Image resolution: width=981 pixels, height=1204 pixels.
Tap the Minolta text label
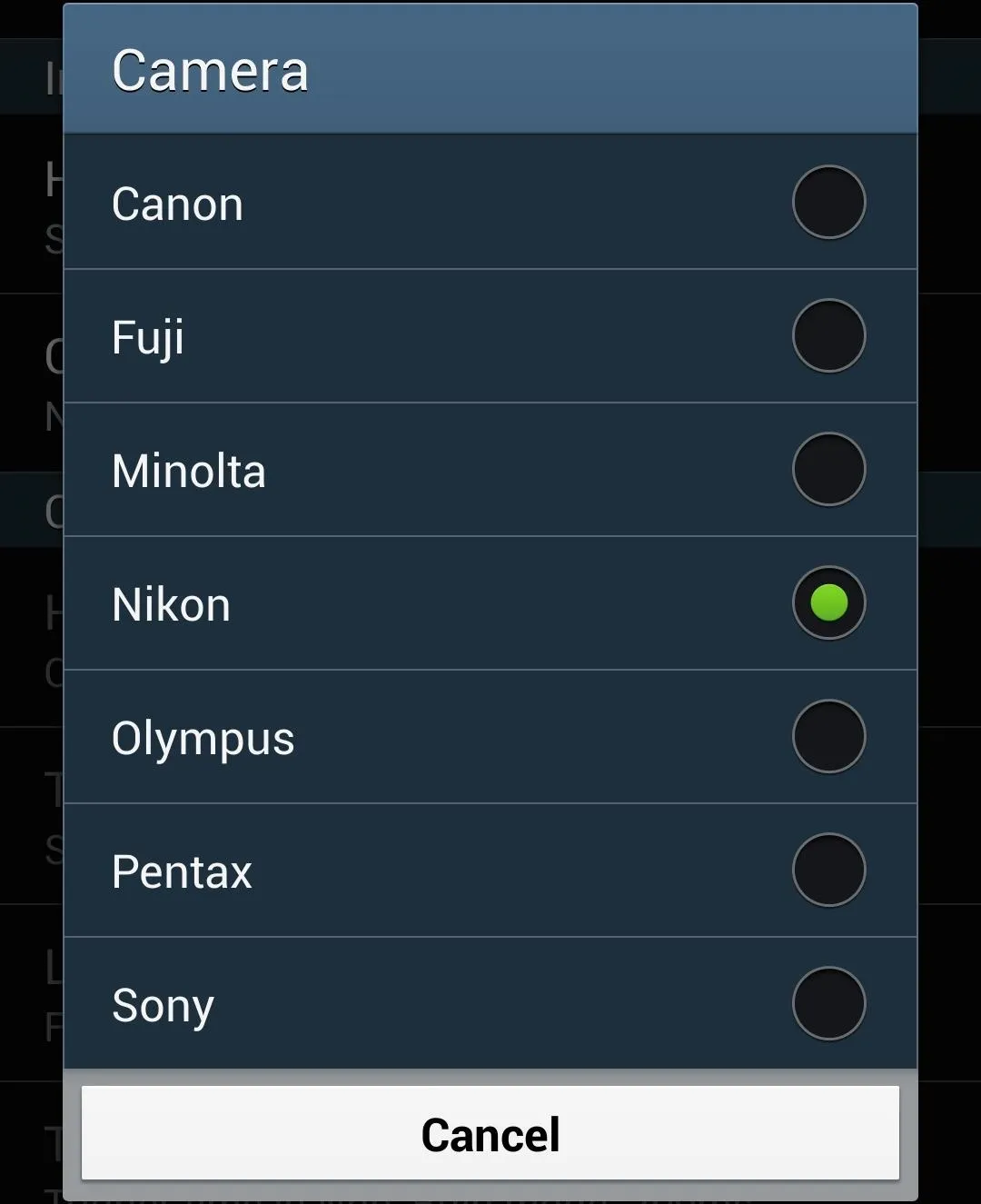[189, 471]
